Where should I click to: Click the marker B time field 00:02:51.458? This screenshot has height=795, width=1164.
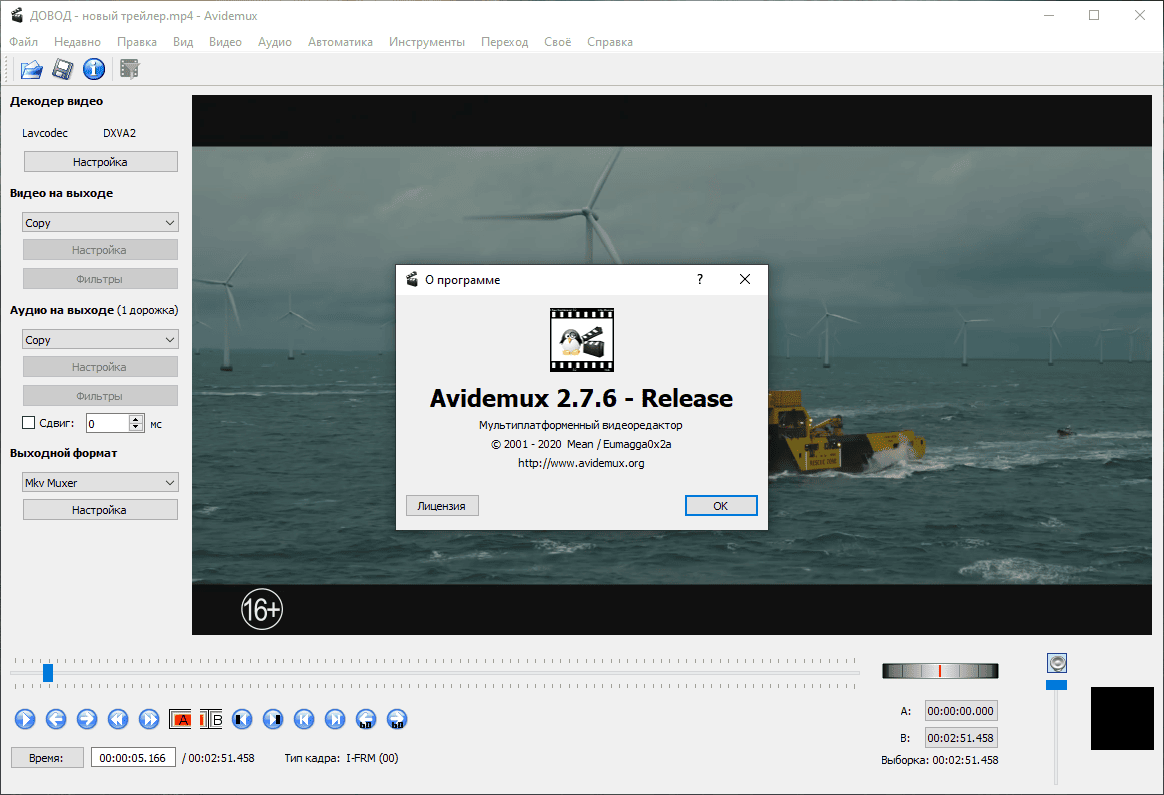click(x=961, y=738)
